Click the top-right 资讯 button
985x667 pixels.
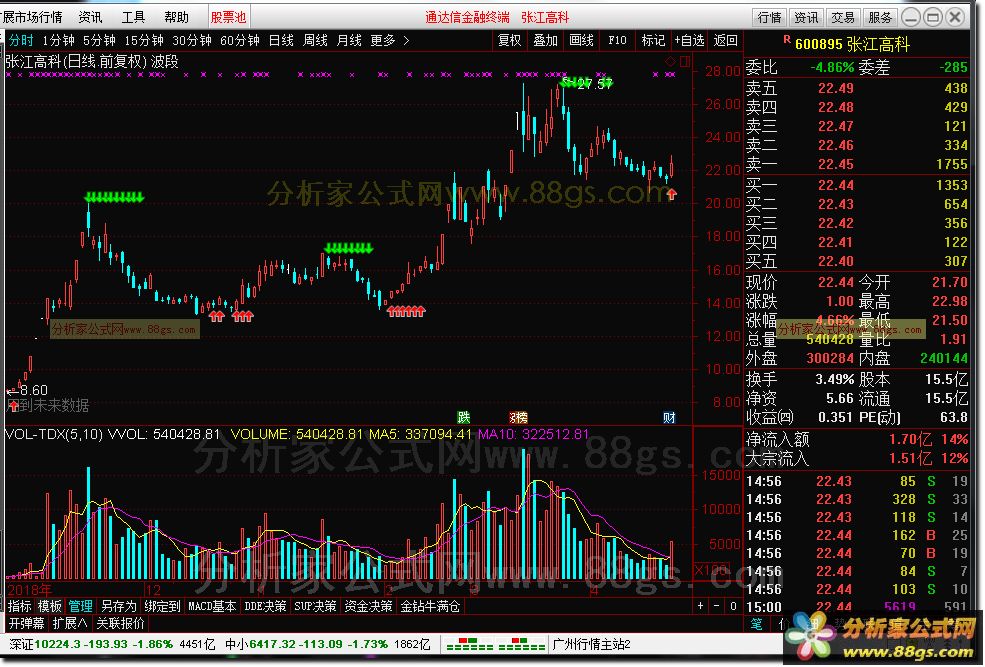click(x=806, y=18)
